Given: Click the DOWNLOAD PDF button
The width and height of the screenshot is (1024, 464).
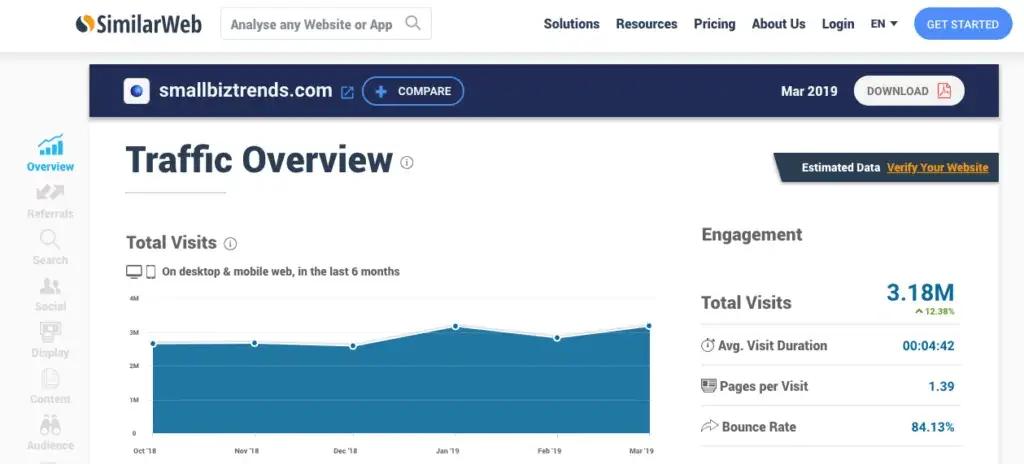Looking at the screenshot, I should click(x=908, y=91).
